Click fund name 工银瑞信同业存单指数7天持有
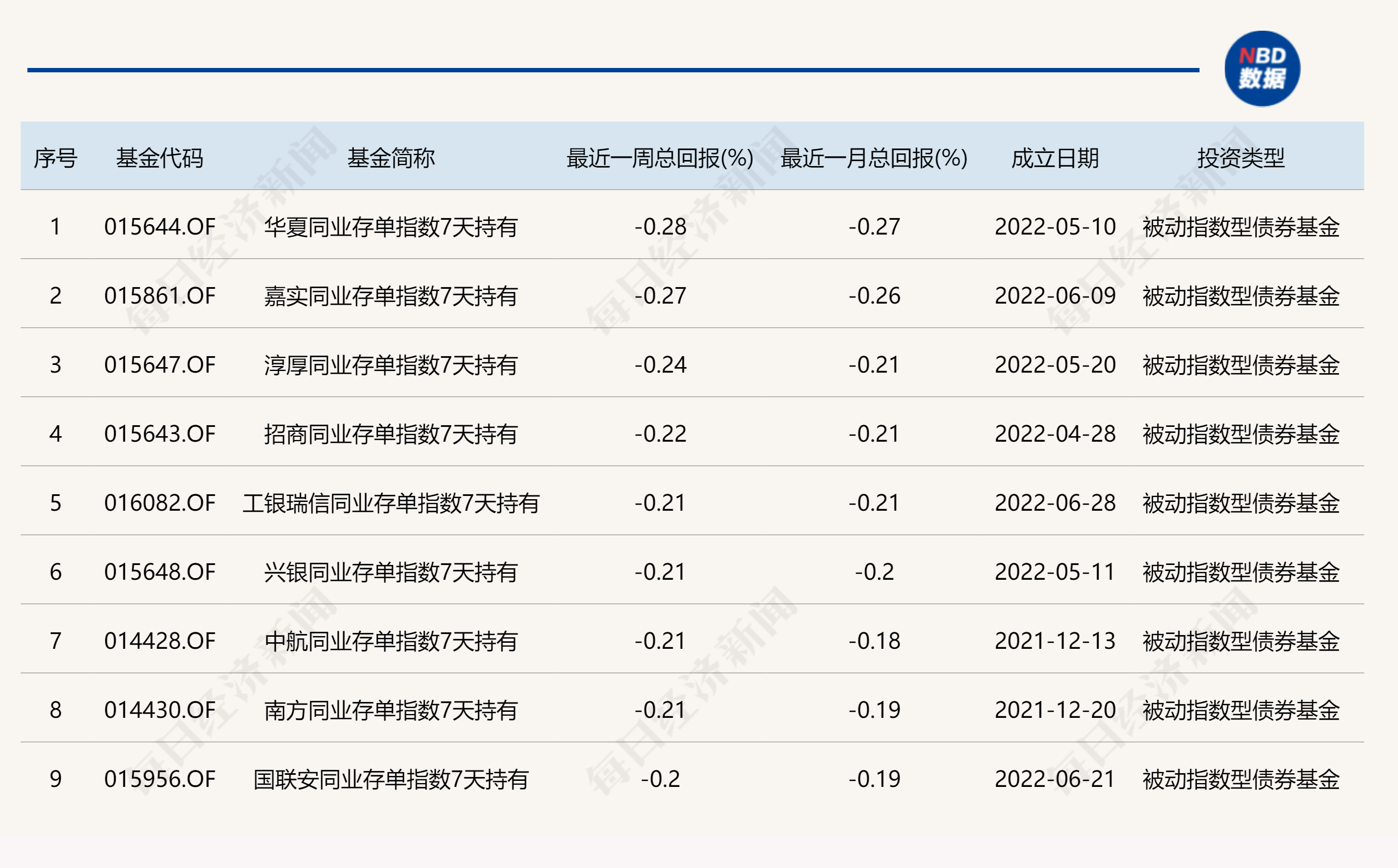The height and width of the screenshot is (868, 1398). pyautogui.click(x=391, y=503)
